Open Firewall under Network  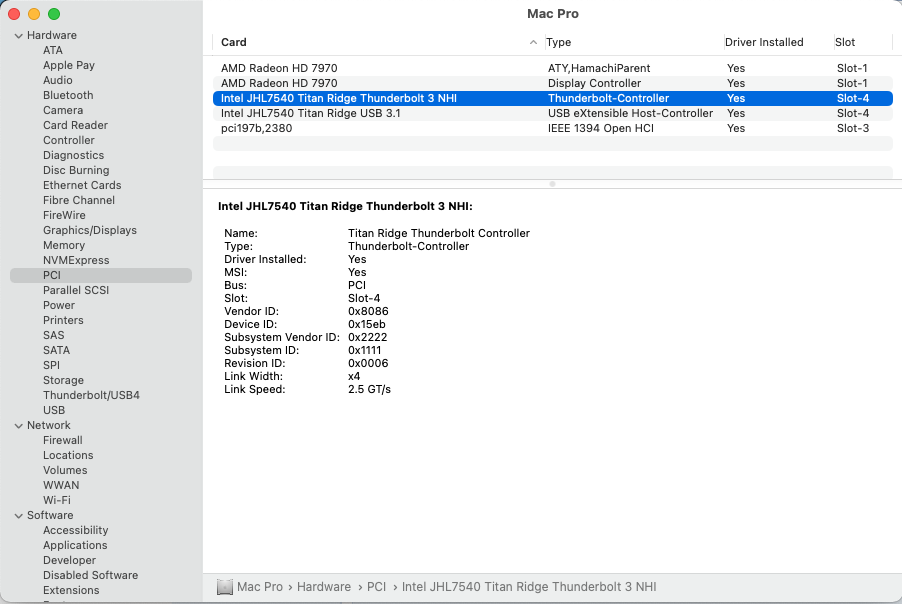click(63, 440)
